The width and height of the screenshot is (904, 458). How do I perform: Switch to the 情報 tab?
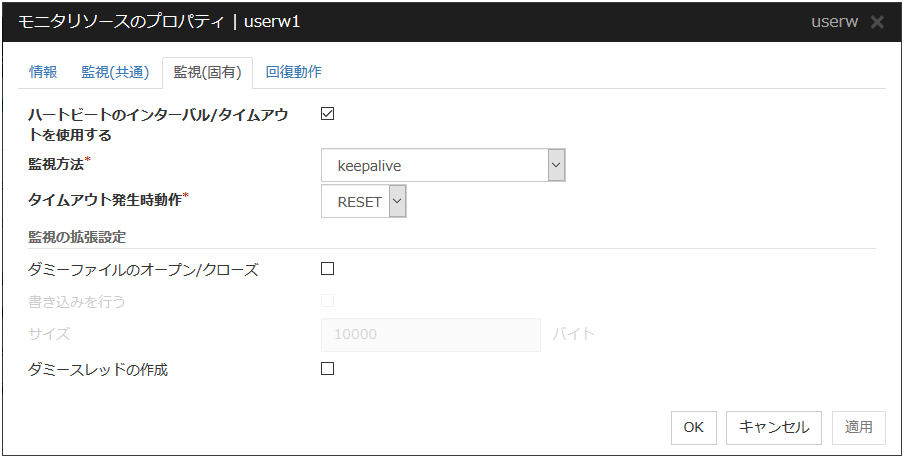coord(43,72)
